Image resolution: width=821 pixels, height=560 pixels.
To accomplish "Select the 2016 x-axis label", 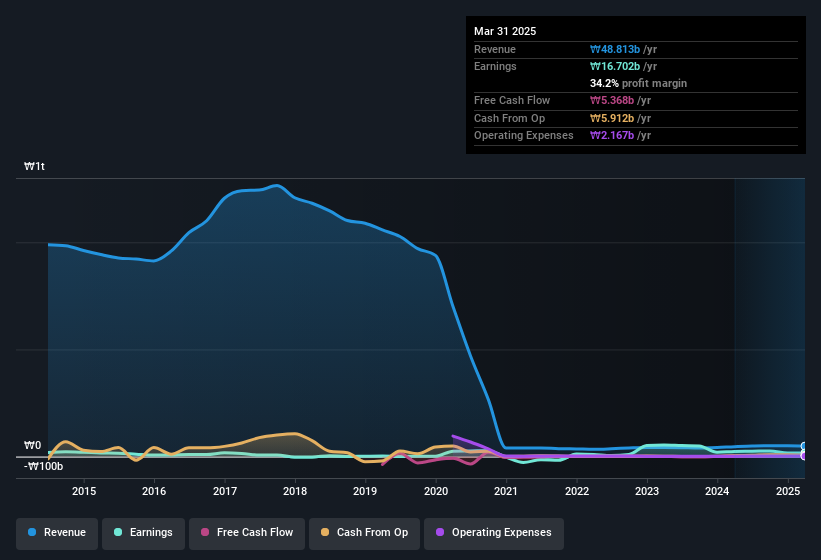I will click(x=154, y=491).
